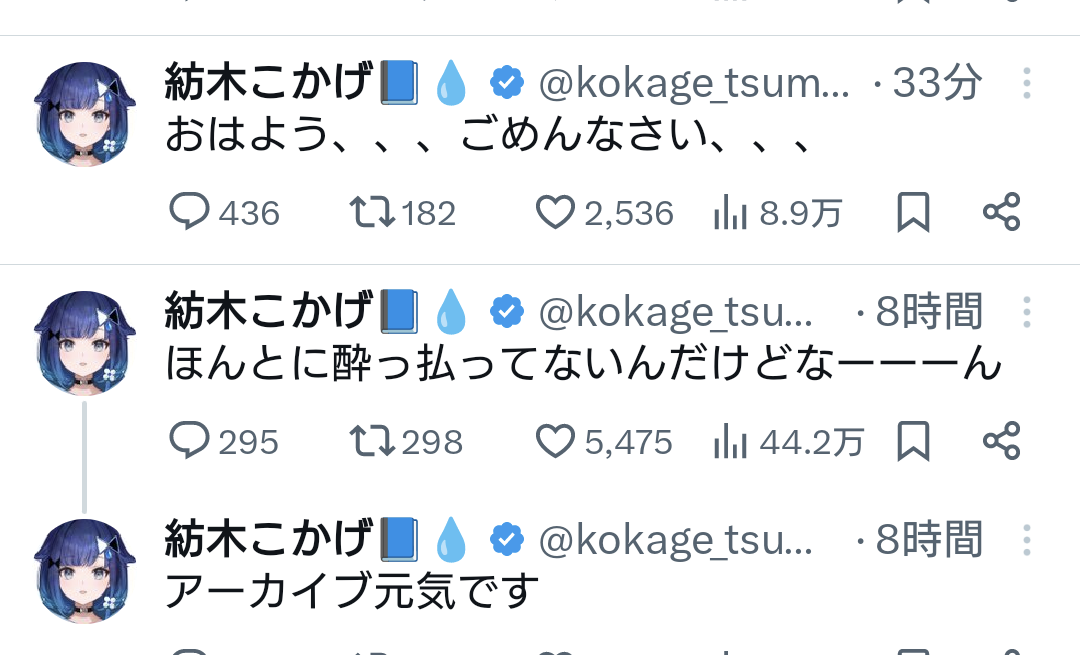Open the ほんとに酔っ払ってない tweet text
Image resolution: width=1080 pixels, height=655 pixels.
pos(583,364)
